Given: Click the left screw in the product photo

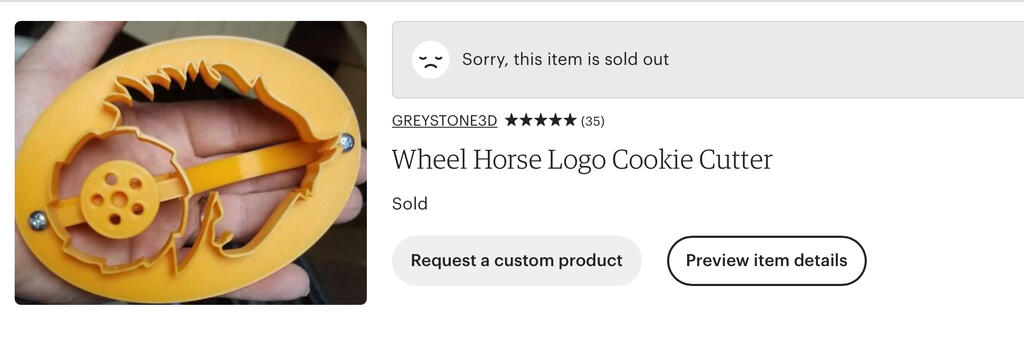Looking at the screenshot, I should point(39,221).
